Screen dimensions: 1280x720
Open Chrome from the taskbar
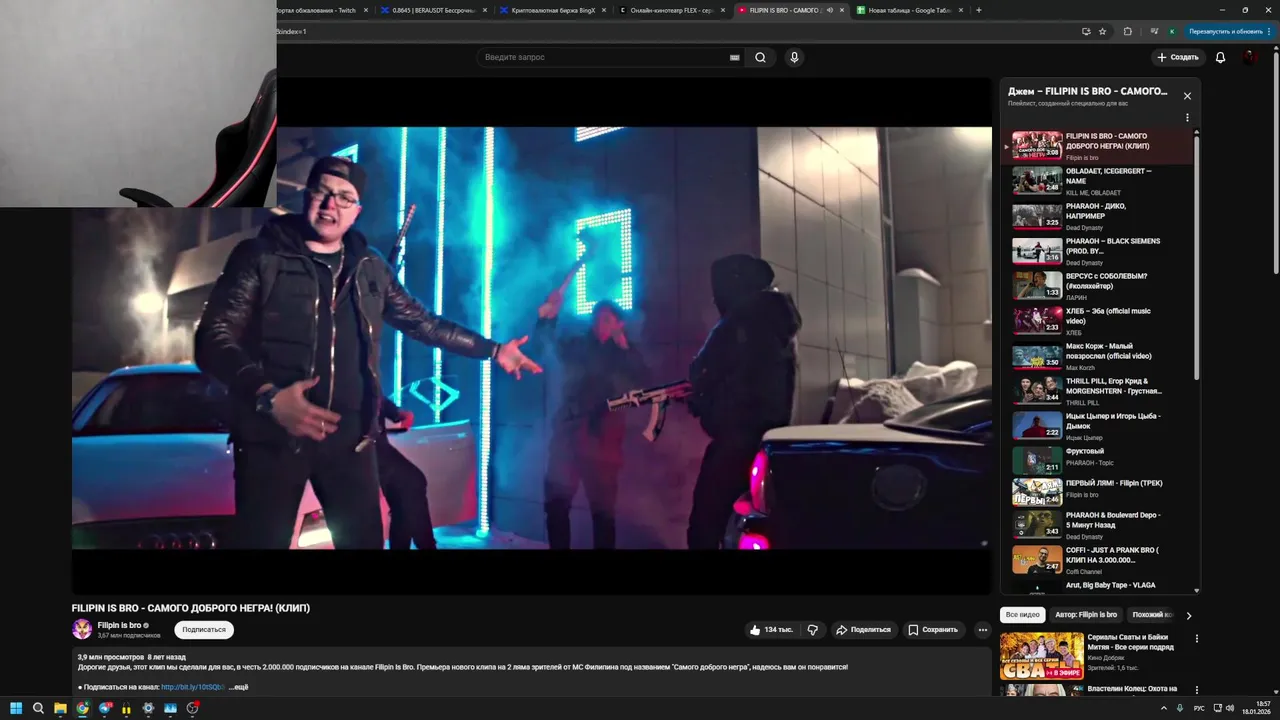[82, 708]
